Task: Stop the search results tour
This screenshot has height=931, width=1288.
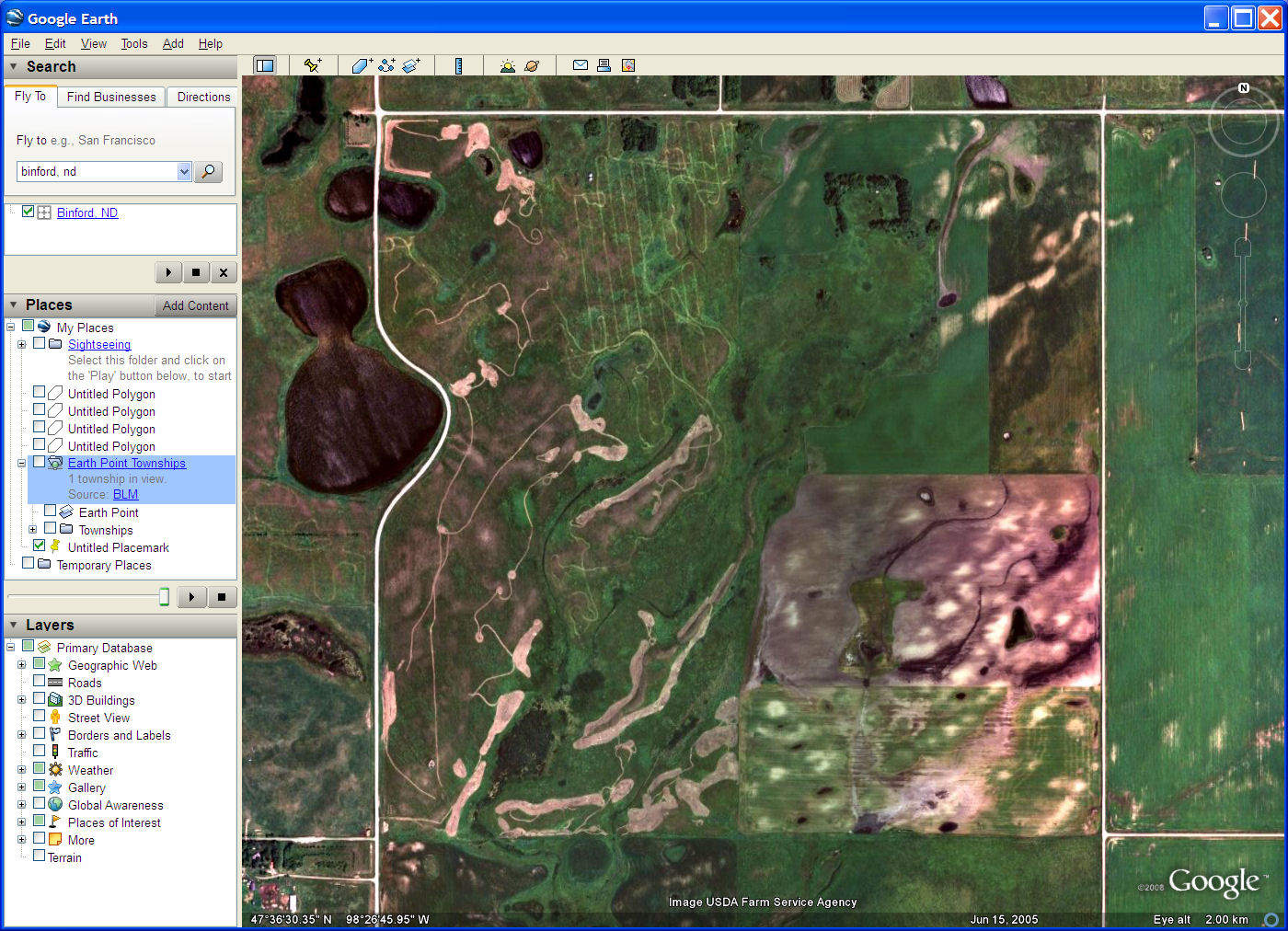Action: (196, 272)
